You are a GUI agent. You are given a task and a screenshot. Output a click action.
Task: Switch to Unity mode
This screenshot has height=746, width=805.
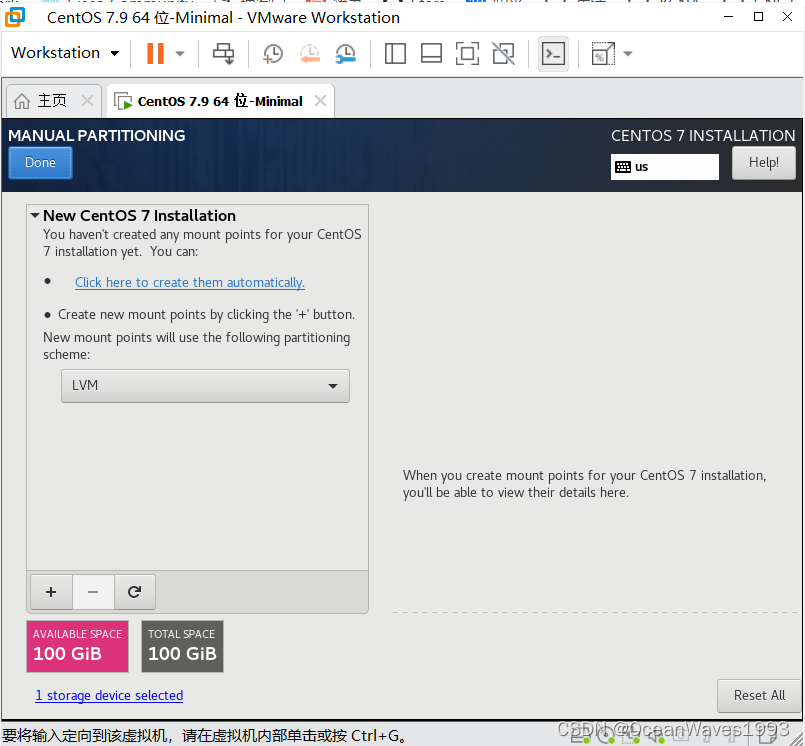click(x=503, y=53)
